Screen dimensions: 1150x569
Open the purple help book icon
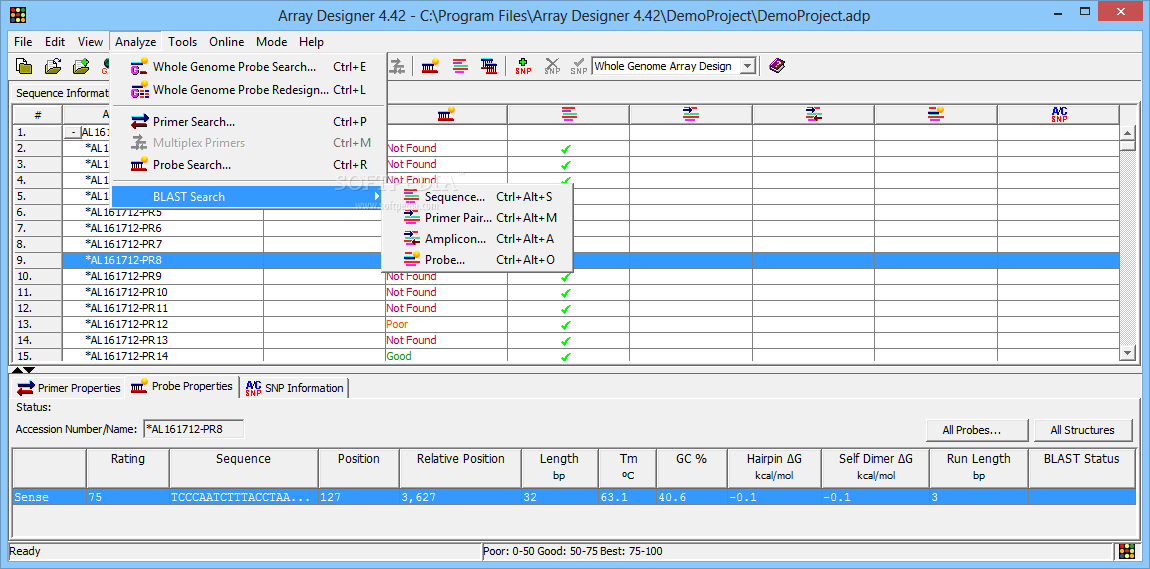(777, 66)
